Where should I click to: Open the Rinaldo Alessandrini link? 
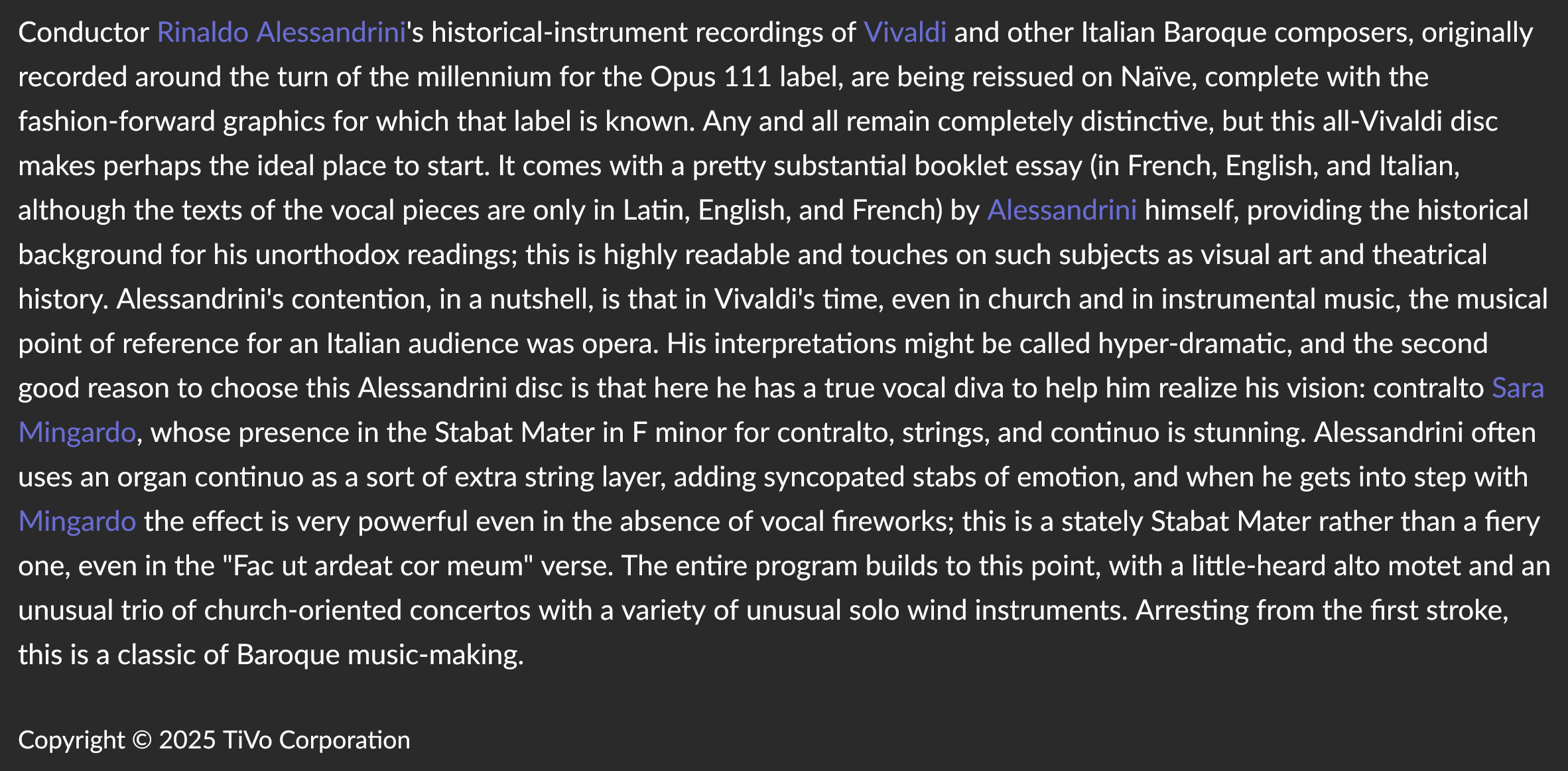pos(281,33)
